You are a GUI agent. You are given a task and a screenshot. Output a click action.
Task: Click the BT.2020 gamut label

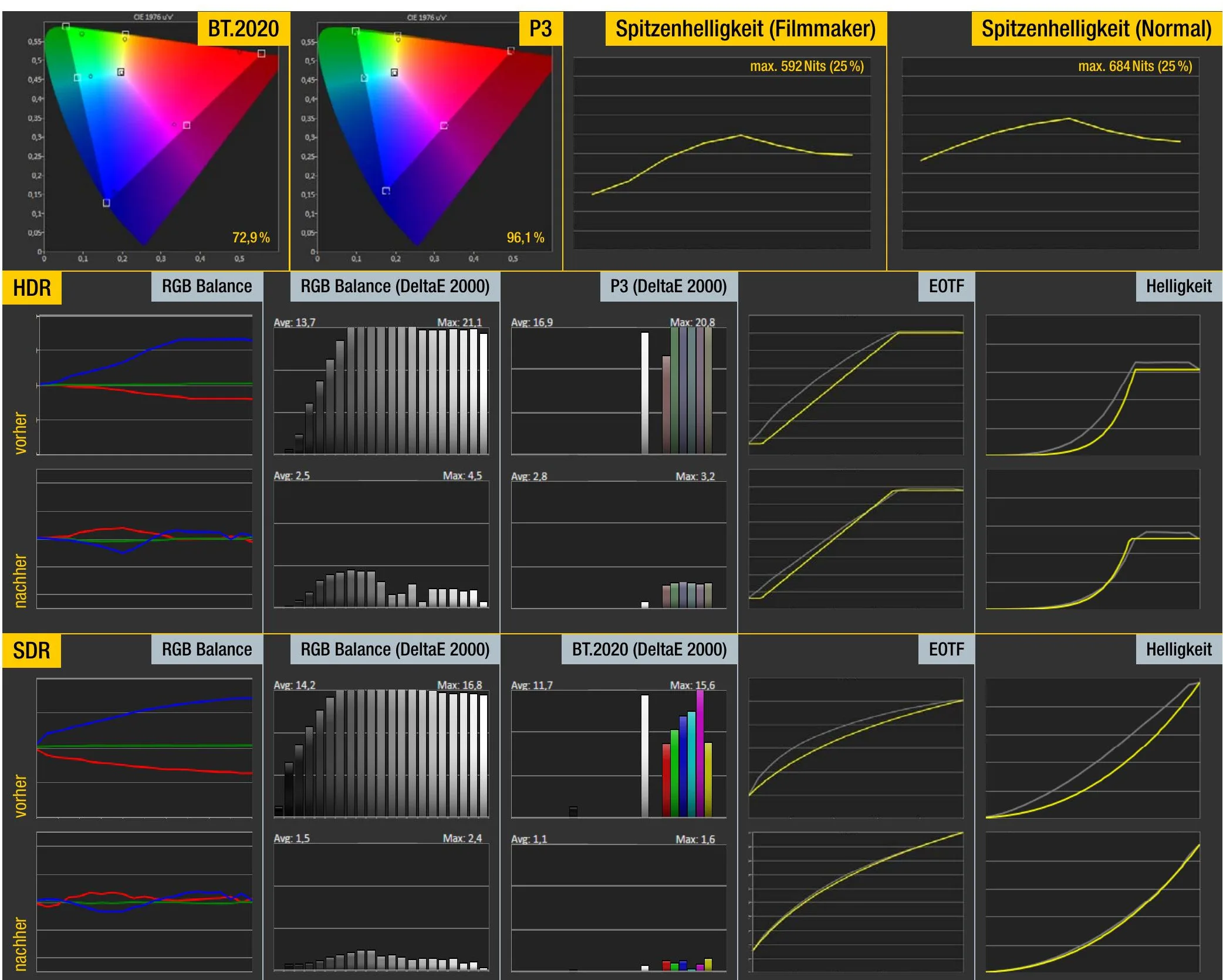click(x=243, y=29)
